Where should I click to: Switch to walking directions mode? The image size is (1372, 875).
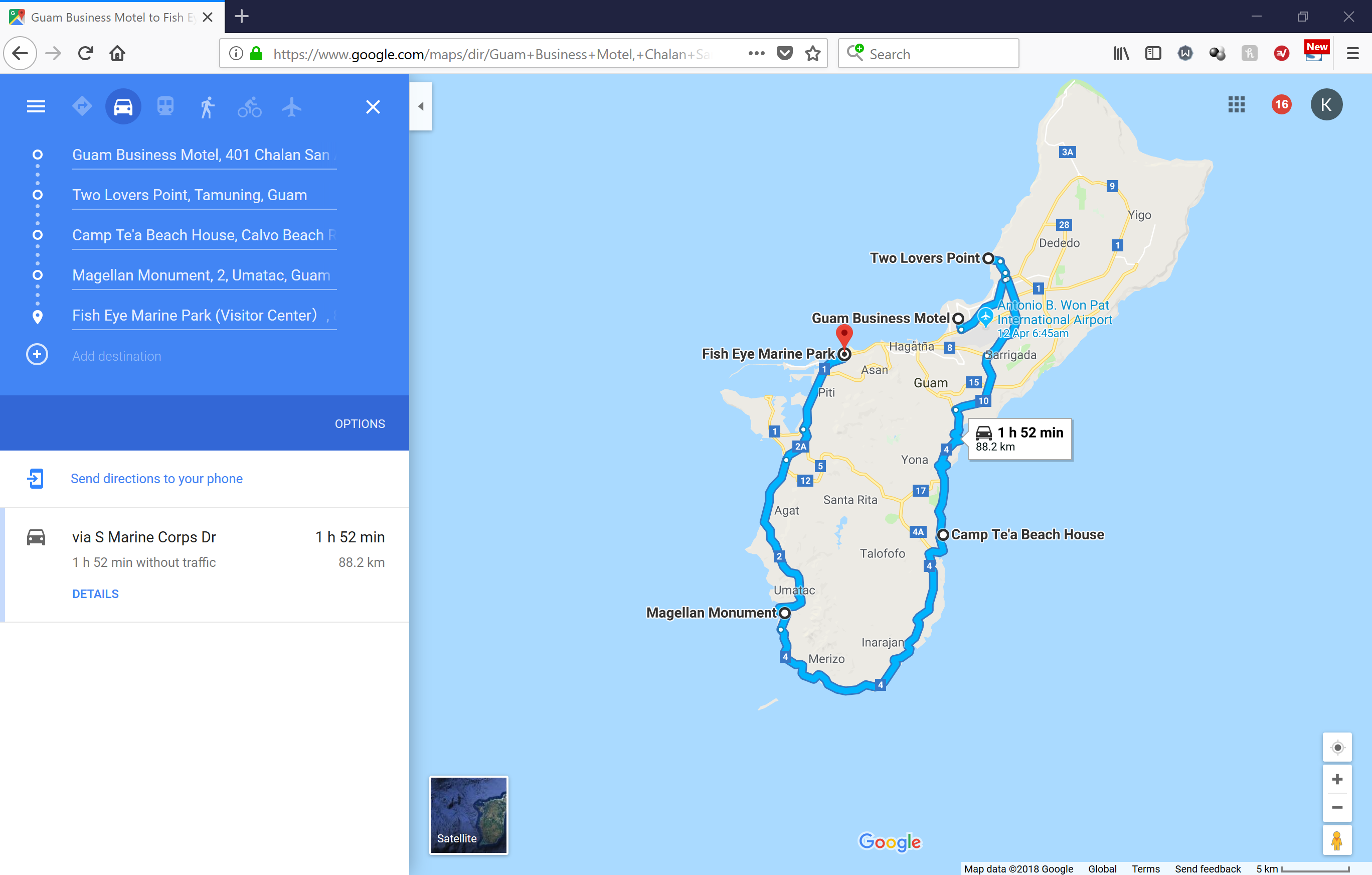tap(208, 106)
